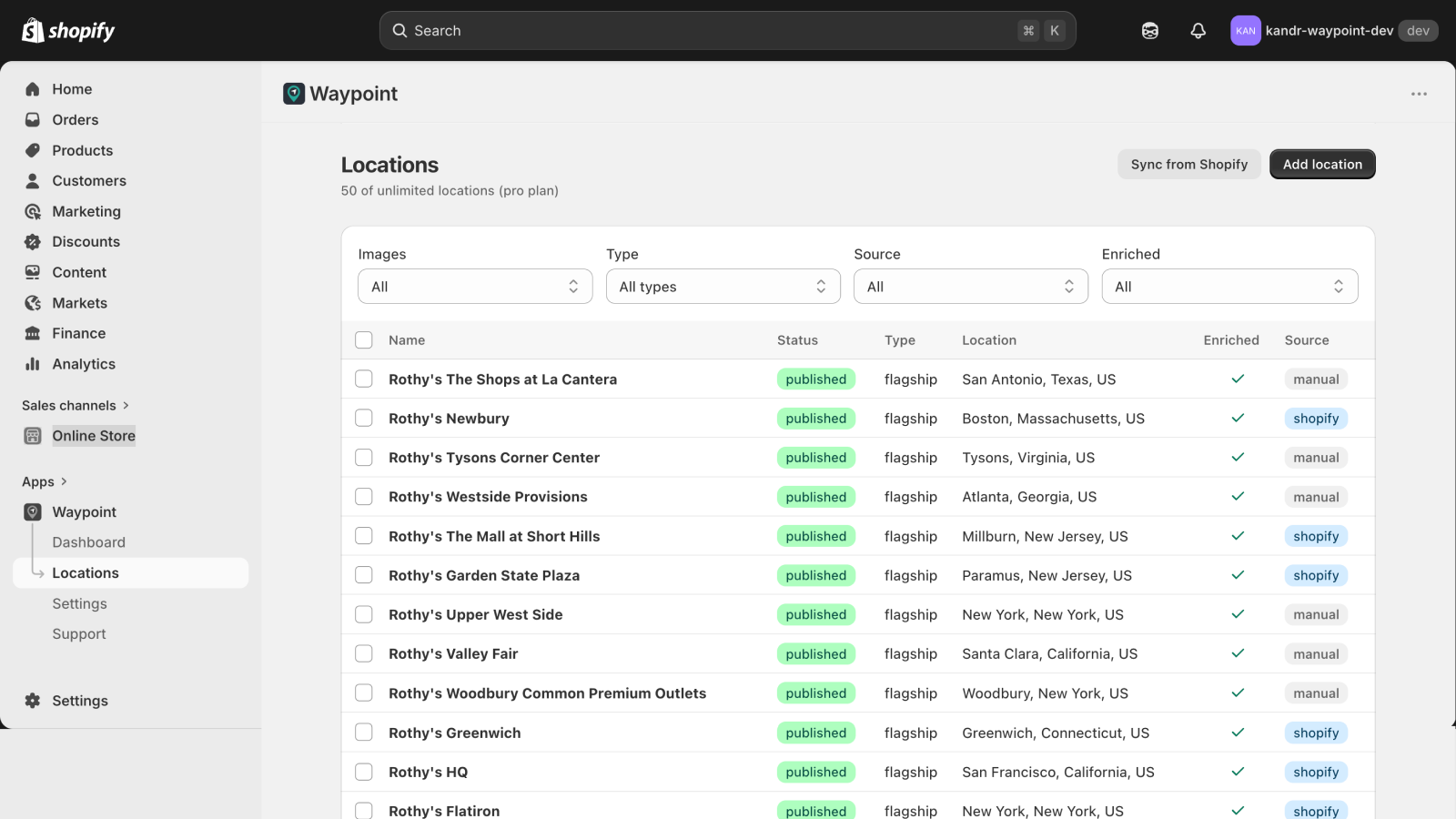Image resolution: width=1456 pixels, height=819 pixels.
Task: Open the notifications bell
Action: (x=1198, y=31)
